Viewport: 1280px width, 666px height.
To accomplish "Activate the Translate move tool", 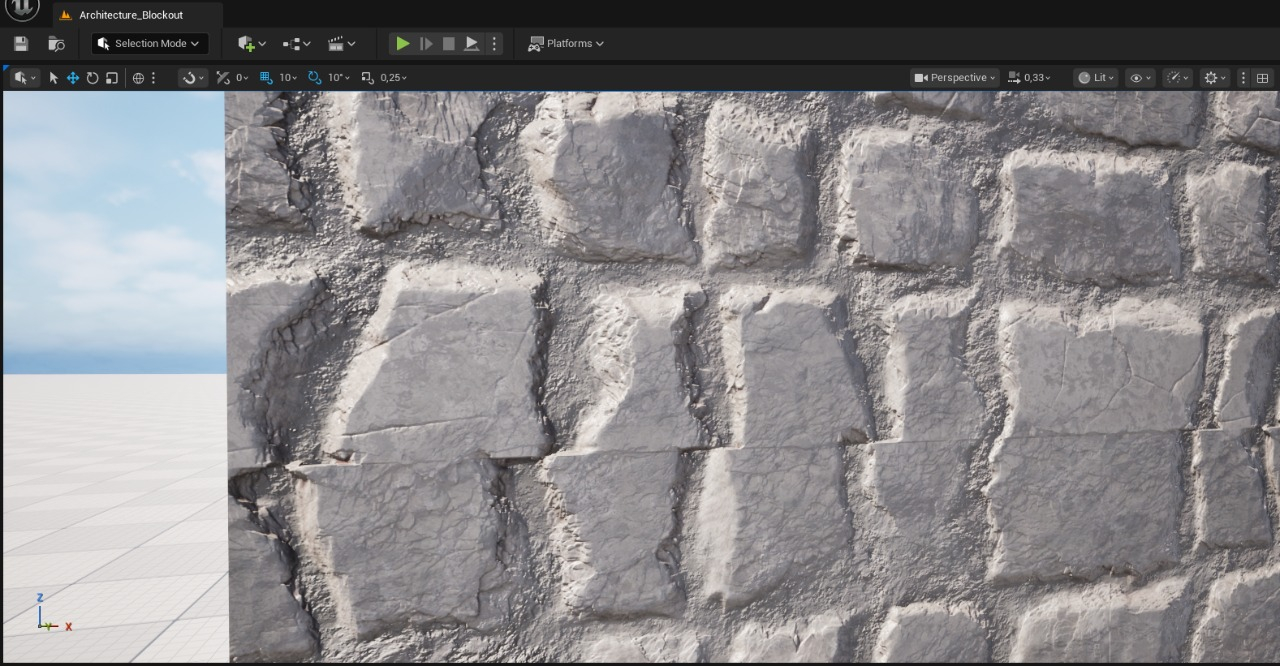I will tap(73, 78).
